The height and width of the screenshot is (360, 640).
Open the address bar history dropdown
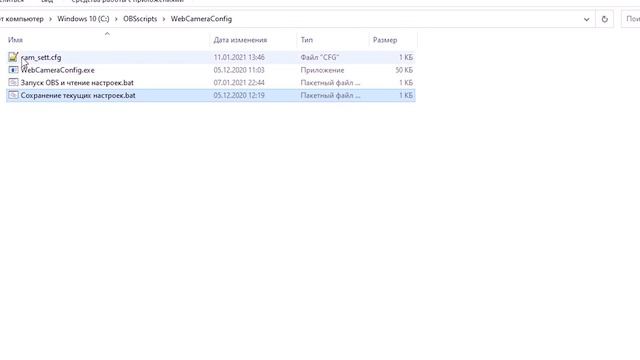coord(587,19)
